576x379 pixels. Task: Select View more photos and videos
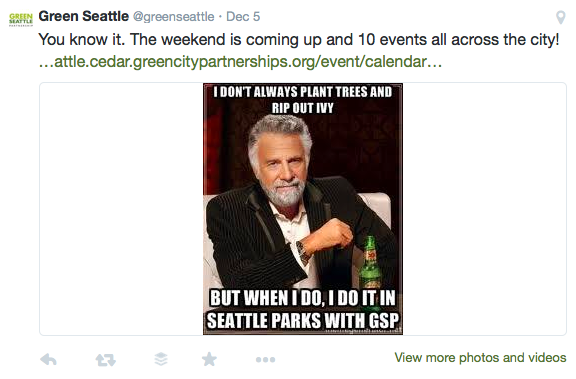480,357
